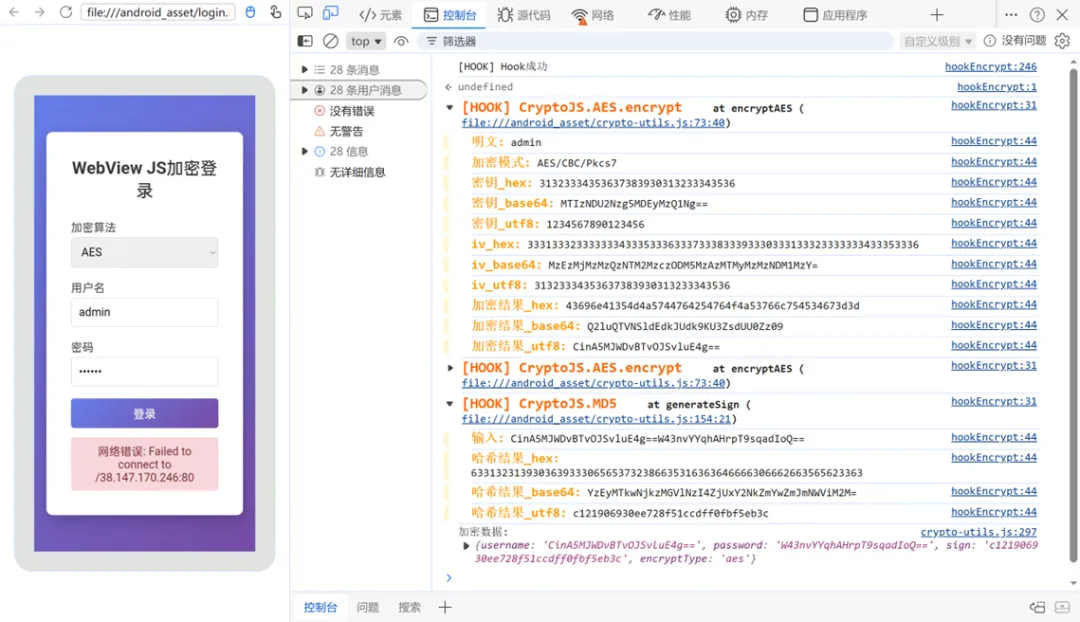The height and width of the screenshot is (622, 1080).
Task: Open the 应用程序 (Application) tab
Action: click(x=835, y=15)
